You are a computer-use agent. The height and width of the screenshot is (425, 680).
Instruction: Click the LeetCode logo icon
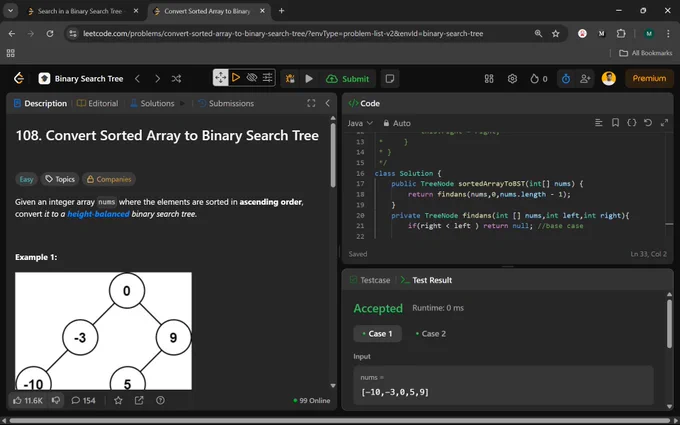pos(19,78)
